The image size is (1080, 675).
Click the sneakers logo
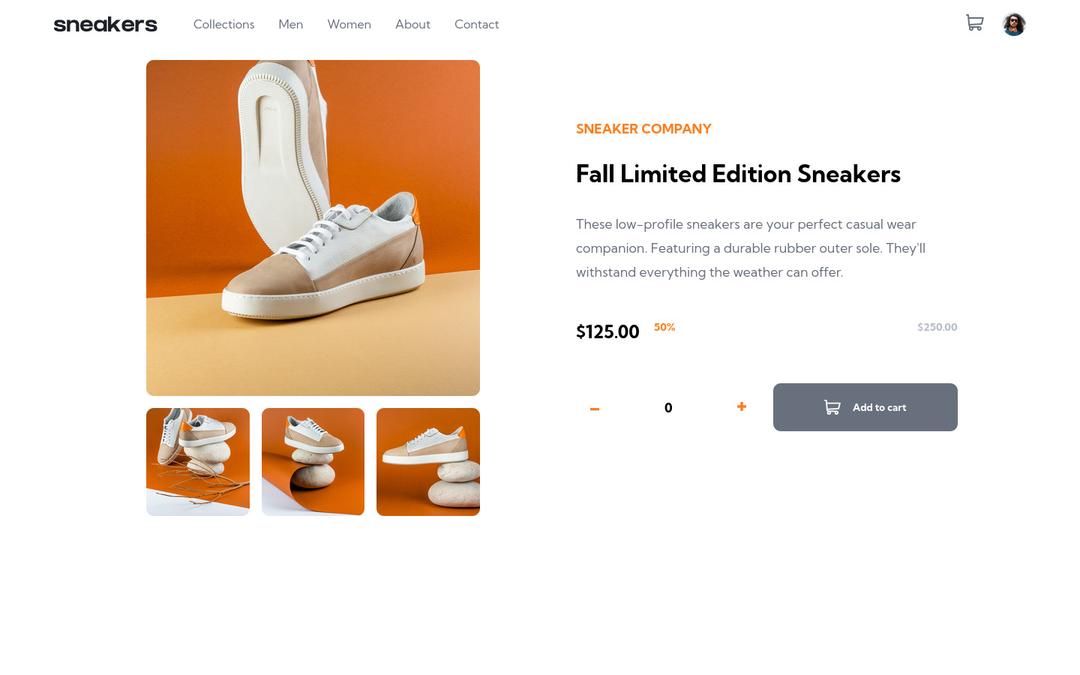(105, 25)
